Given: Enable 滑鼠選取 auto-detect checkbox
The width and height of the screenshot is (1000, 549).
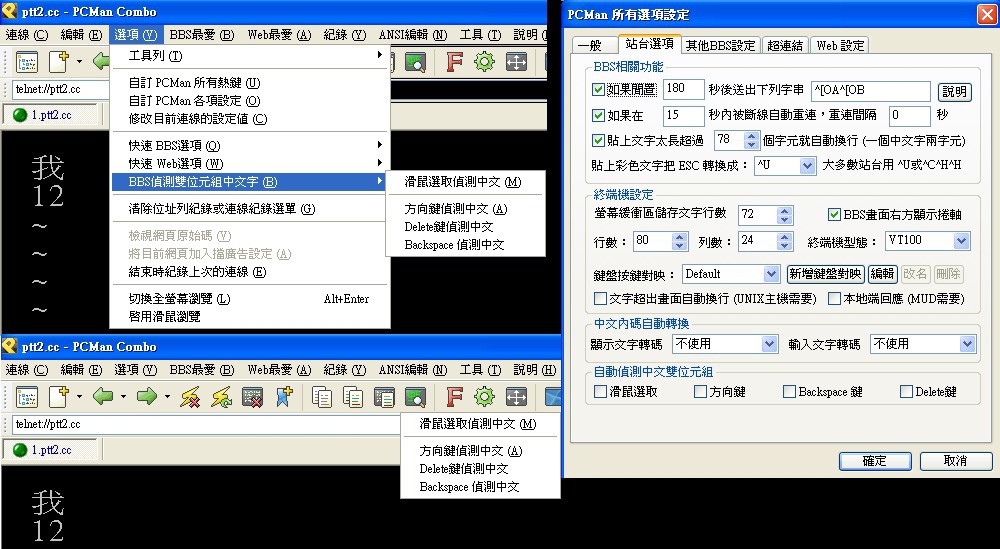Looking at the screenshot, I should coord(600,392).
